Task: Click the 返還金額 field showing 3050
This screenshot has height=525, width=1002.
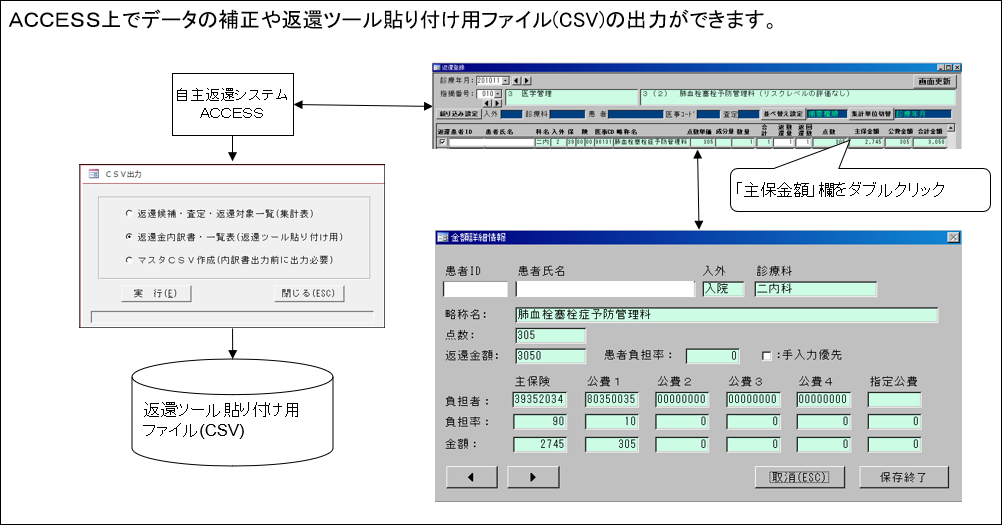Action: tap(550, 356)
